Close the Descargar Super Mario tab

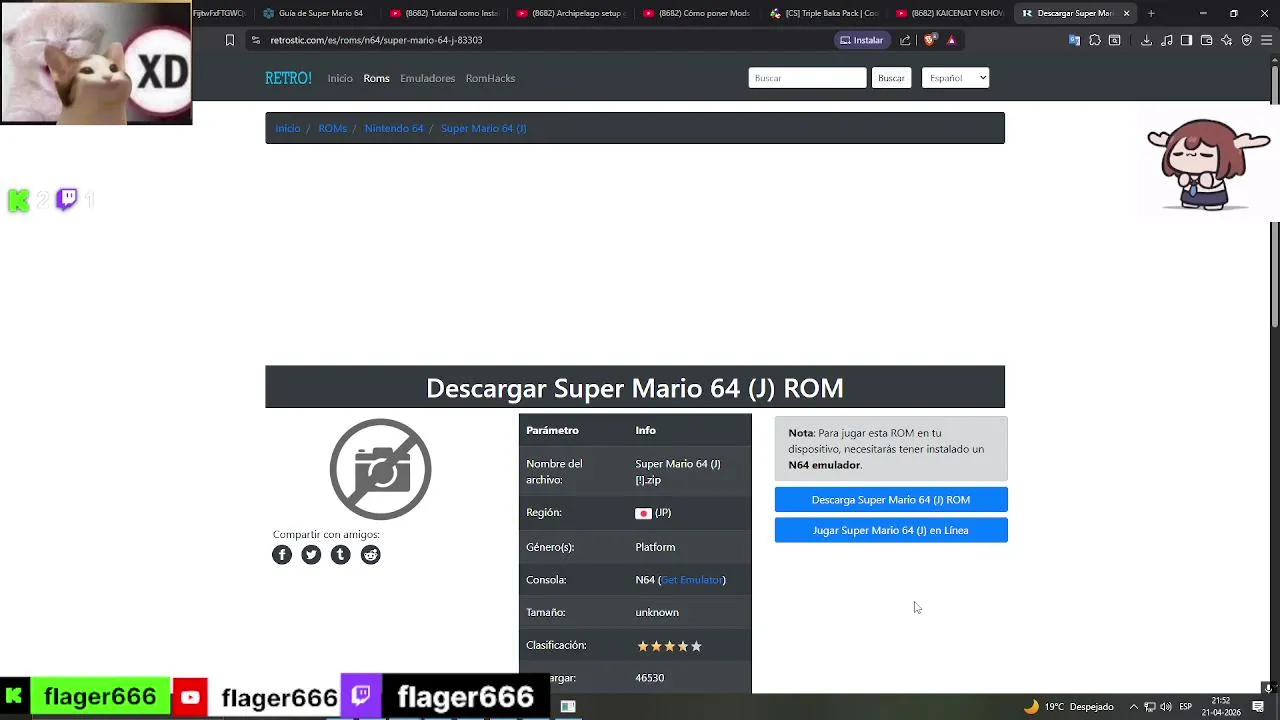coord(1126,13)
